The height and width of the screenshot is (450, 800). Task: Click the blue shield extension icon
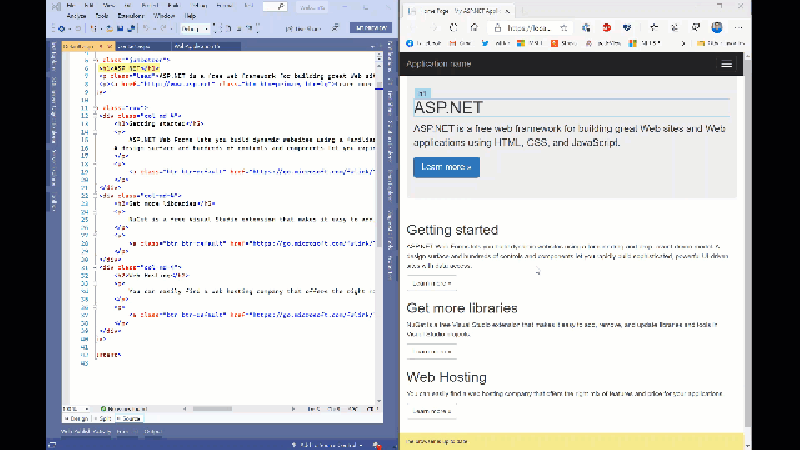pos(627,28)
